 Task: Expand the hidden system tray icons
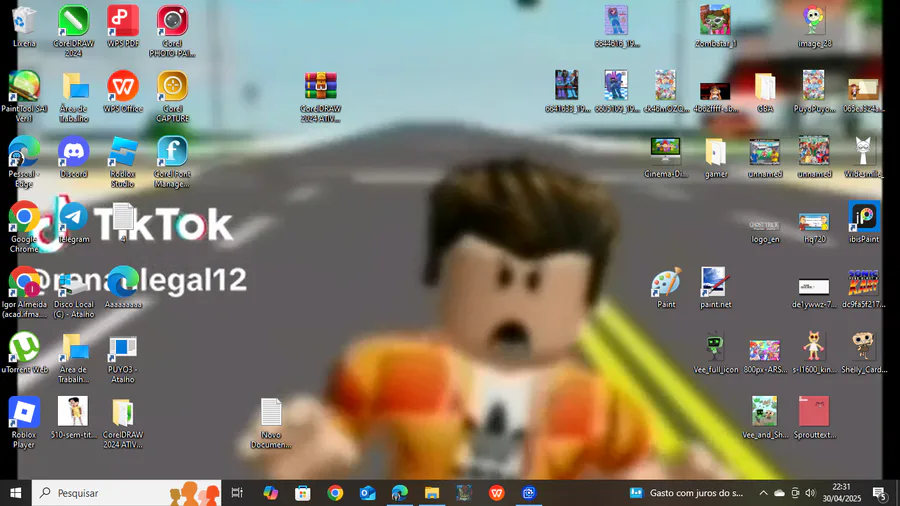763,493
